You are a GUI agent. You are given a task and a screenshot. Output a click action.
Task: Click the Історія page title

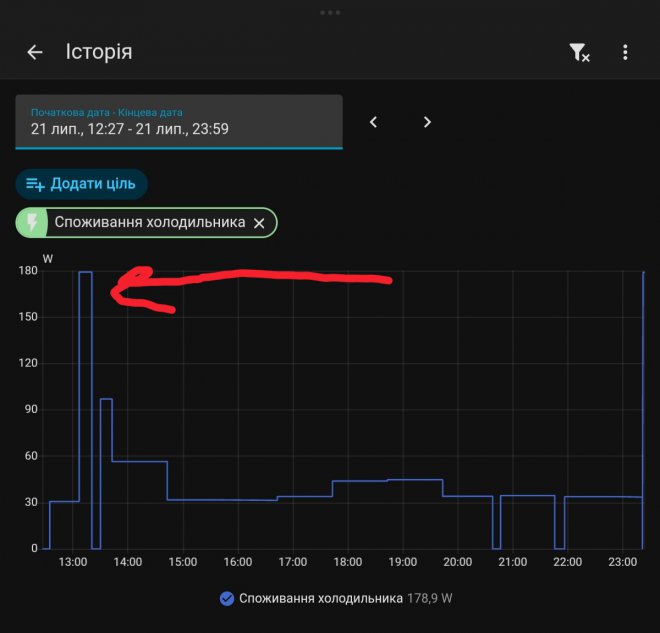click(99, 52)
